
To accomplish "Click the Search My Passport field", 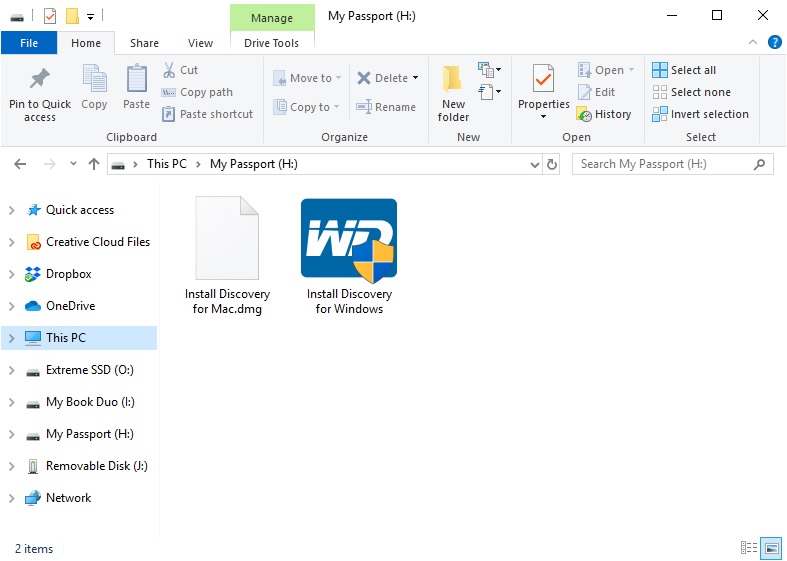I will tap(673, 164).
